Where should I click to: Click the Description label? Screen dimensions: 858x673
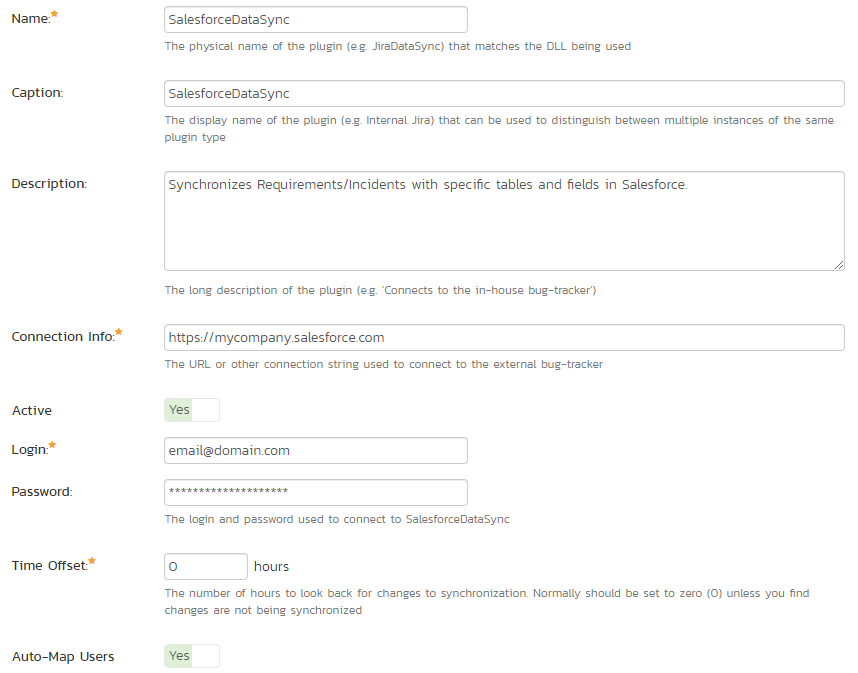[49, 184]
